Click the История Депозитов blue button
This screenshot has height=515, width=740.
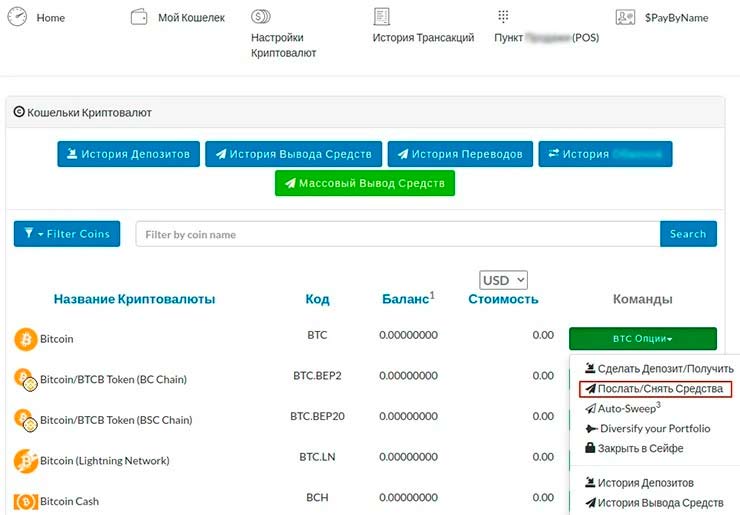point(129,154)
